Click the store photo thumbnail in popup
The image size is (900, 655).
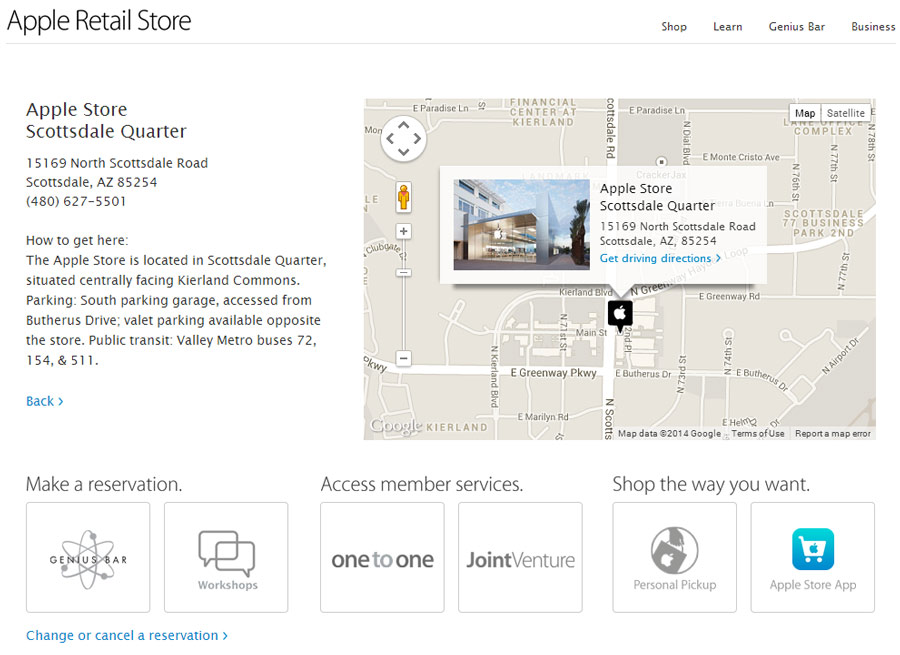tap(521, 224)
